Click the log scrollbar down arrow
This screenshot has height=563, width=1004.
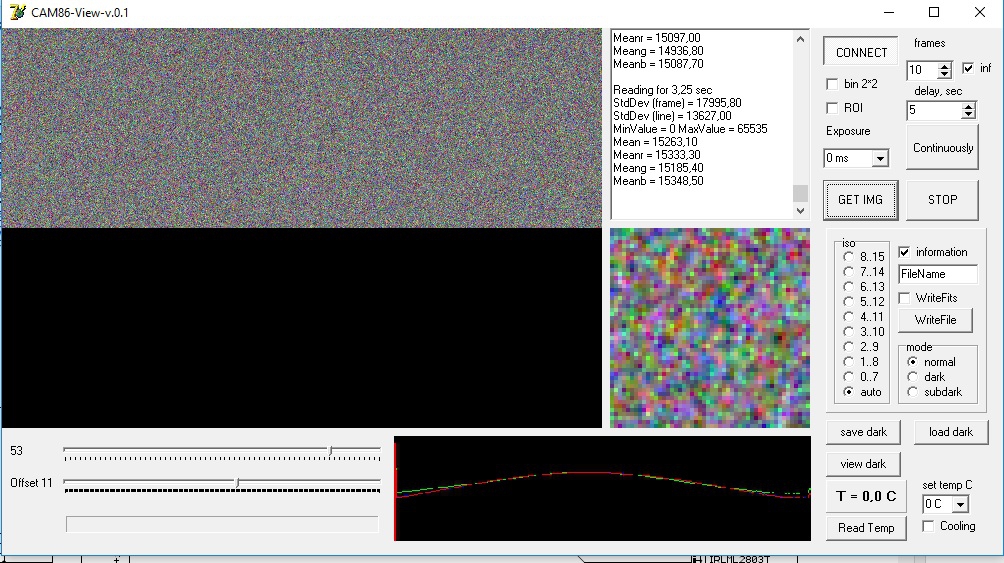800,210
